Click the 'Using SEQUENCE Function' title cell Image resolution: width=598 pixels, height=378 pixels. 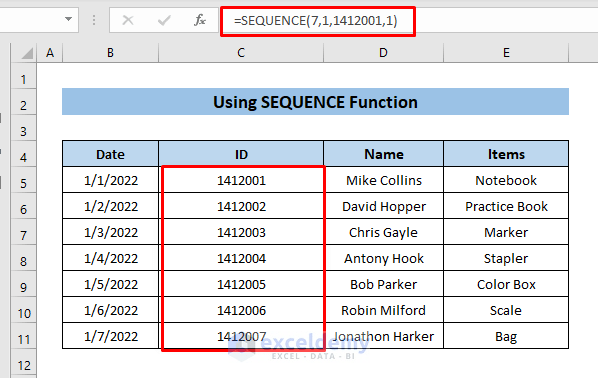click(315, 102)
